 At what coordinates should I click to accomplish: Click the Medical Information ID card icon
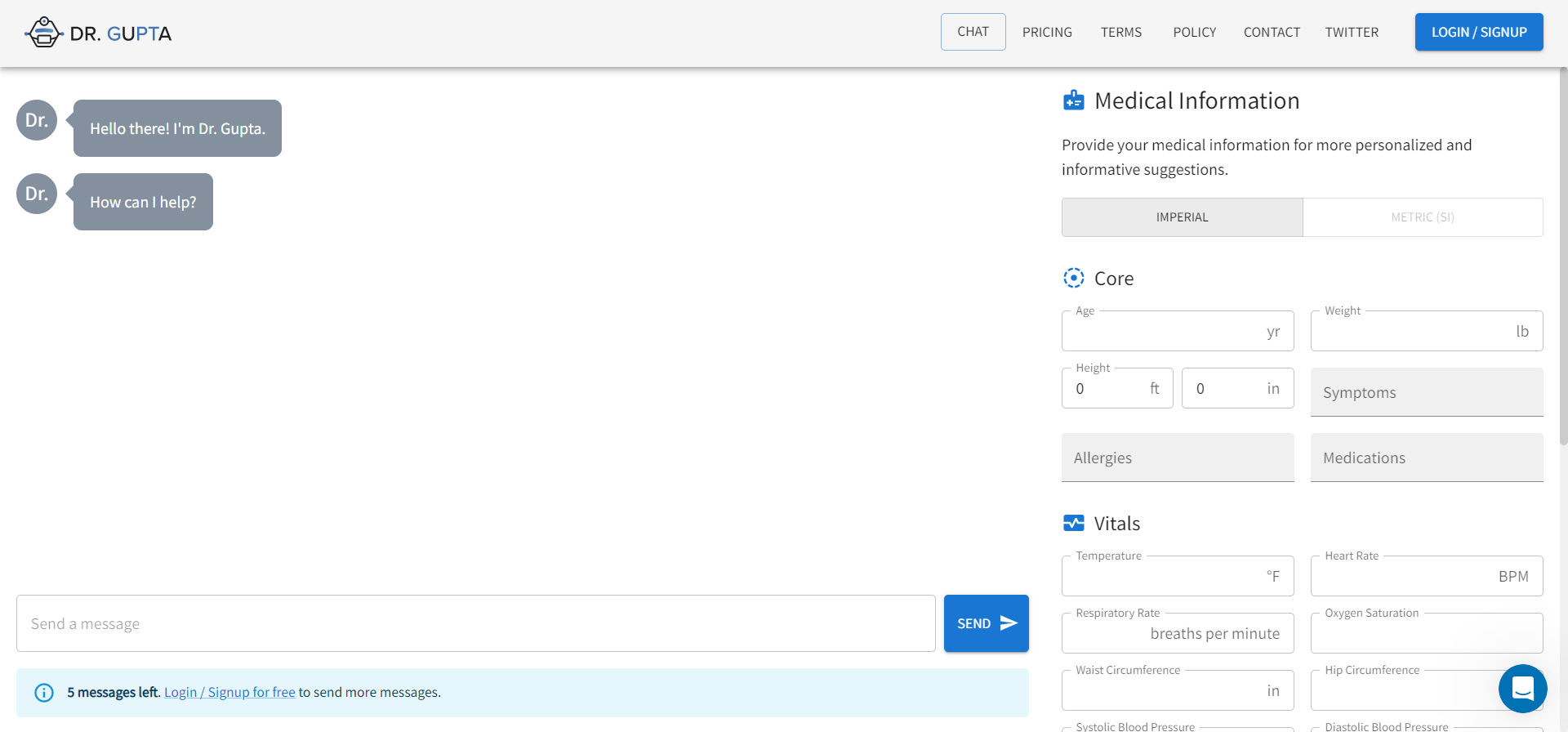(1073, 100)
